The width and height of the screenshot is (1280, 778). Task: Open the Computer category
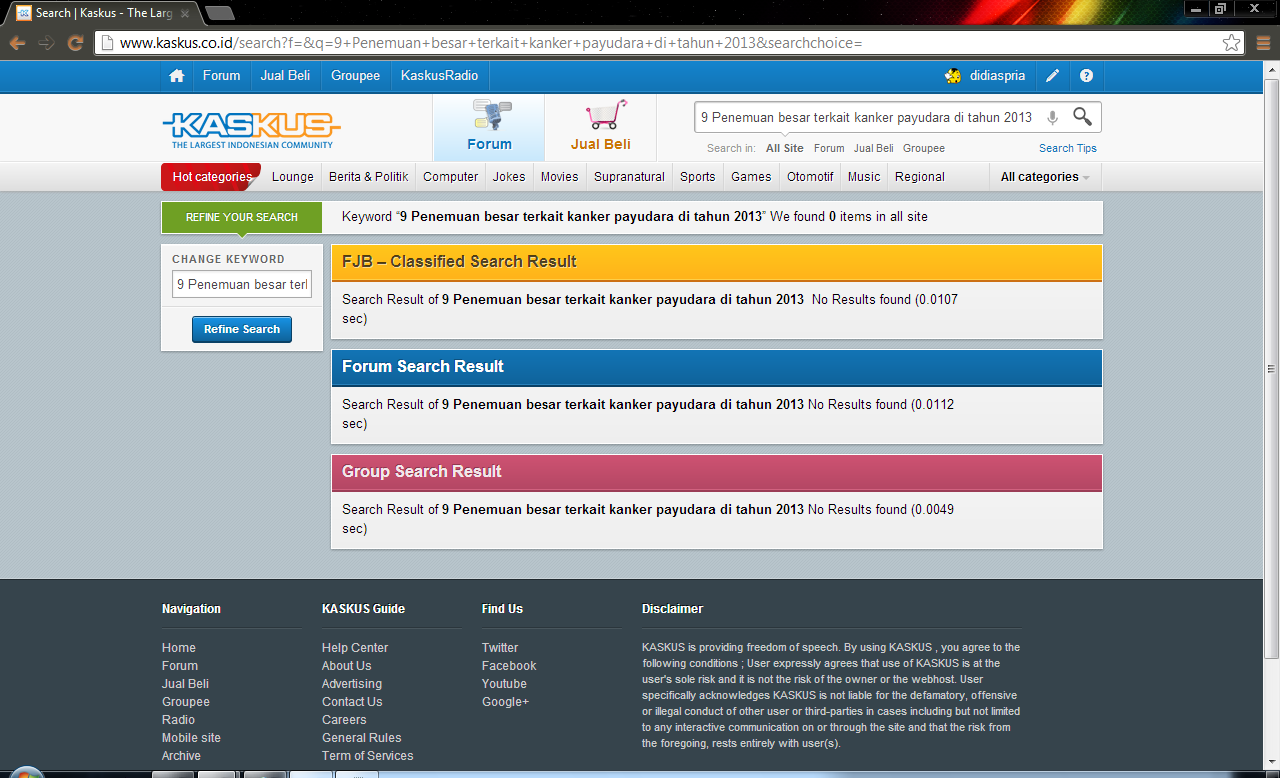coord(450,177)
